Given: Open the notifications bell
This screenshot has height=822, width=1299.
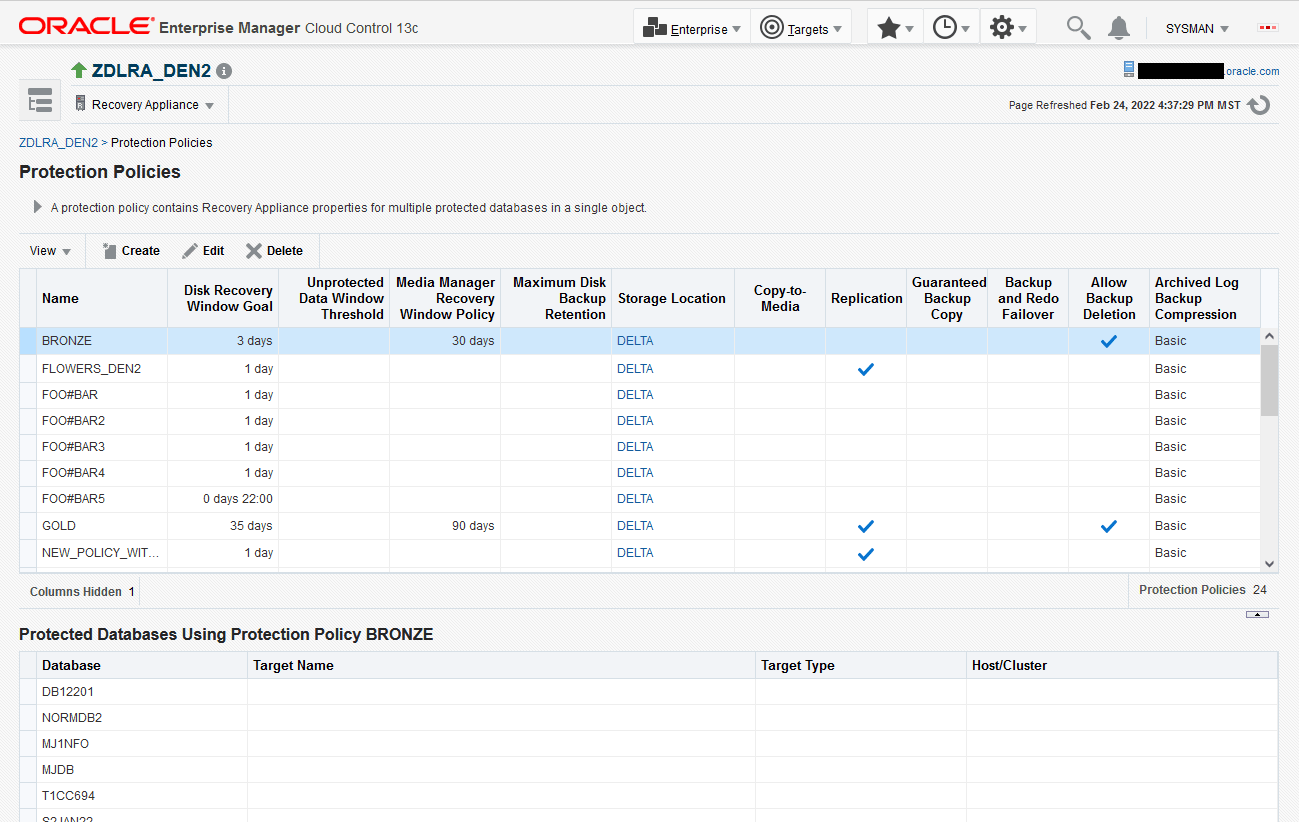Looking at the screenshot, I should tap(1119, 28).
